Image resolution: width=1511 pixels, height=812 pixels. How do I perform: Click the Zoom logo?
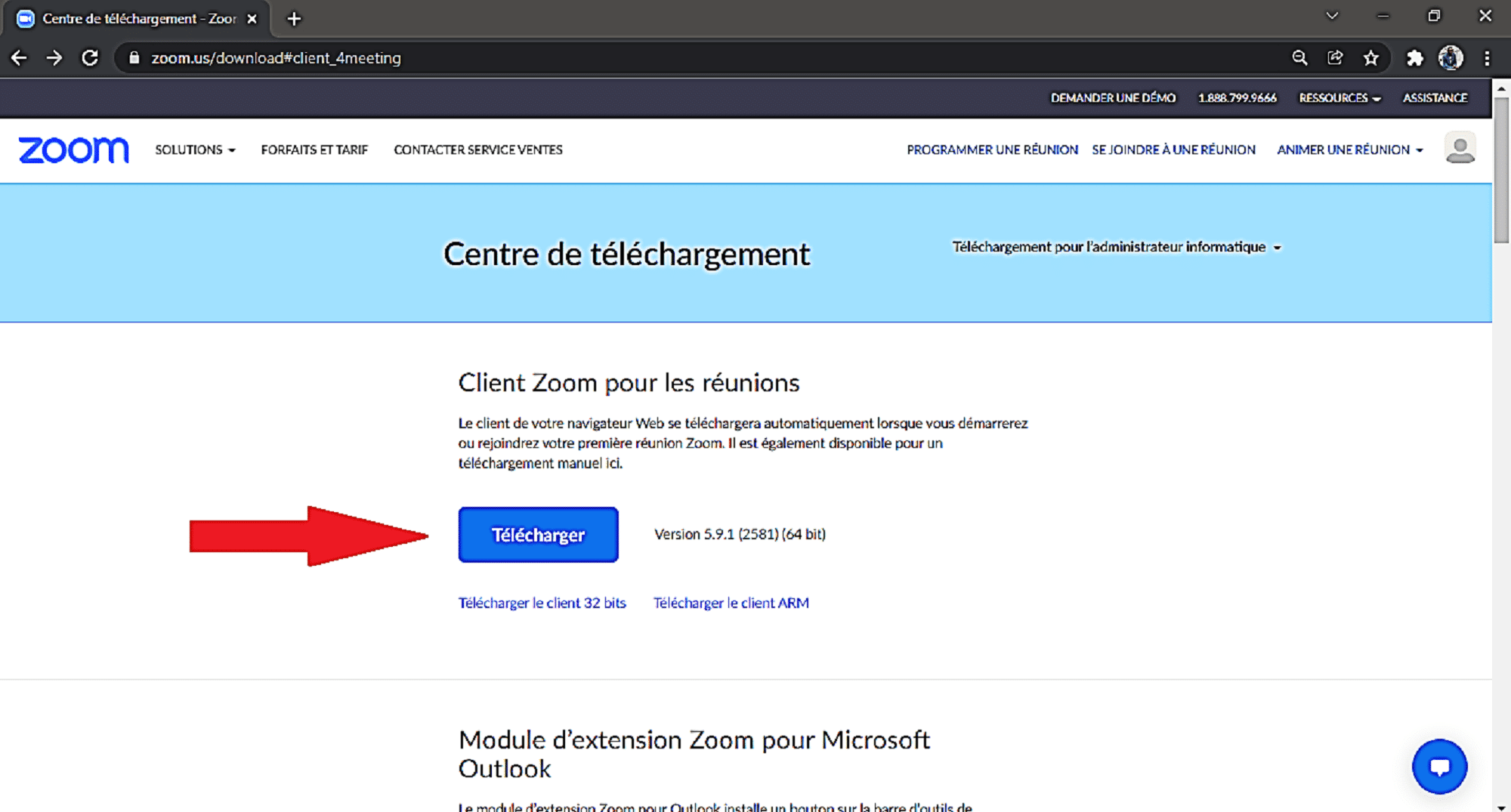click(x=73, y=150)
